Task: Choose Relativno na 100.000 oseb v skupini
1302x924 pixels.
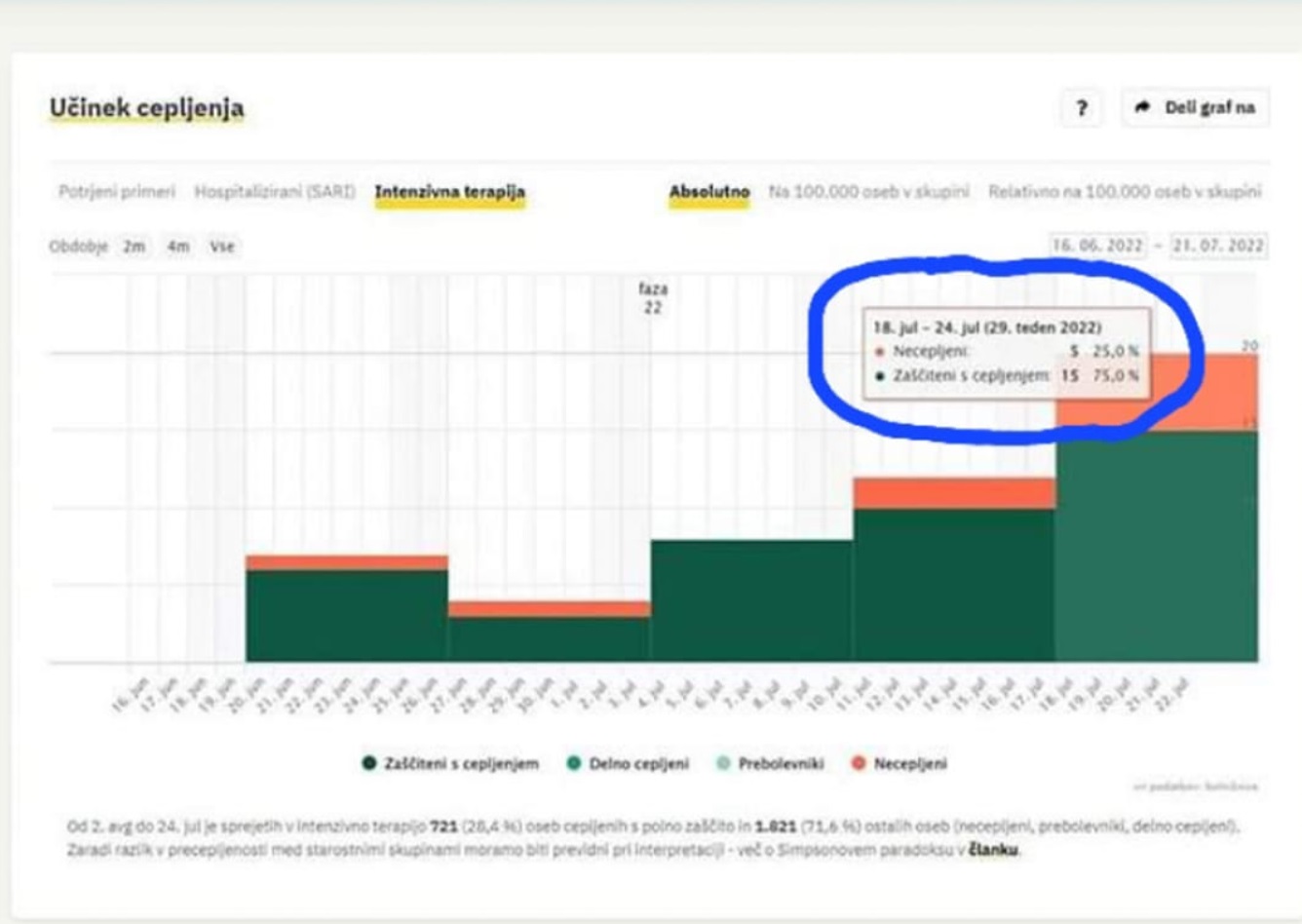Action: click(x=1125, y=192)
